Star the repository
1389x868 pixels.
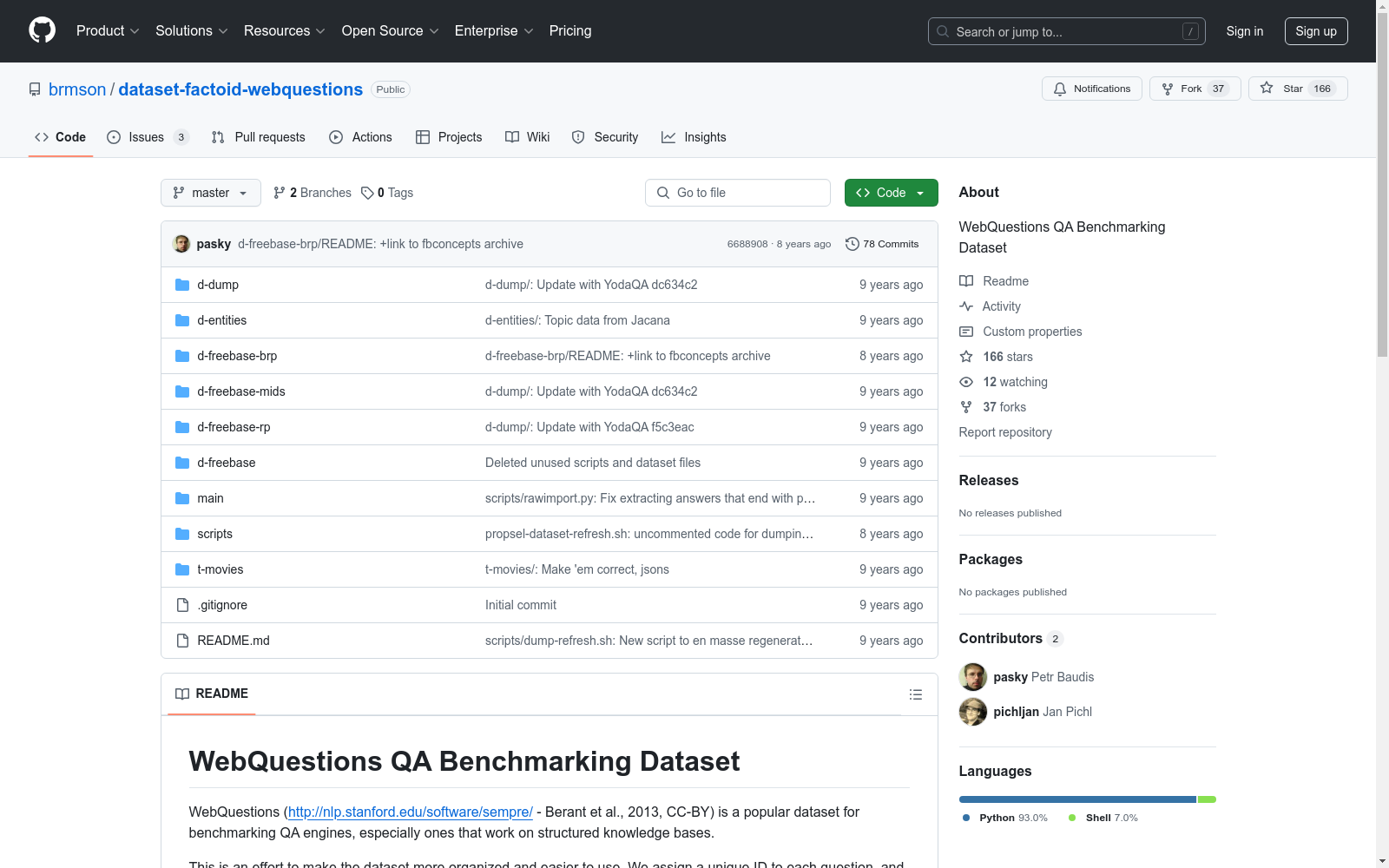1297,89
